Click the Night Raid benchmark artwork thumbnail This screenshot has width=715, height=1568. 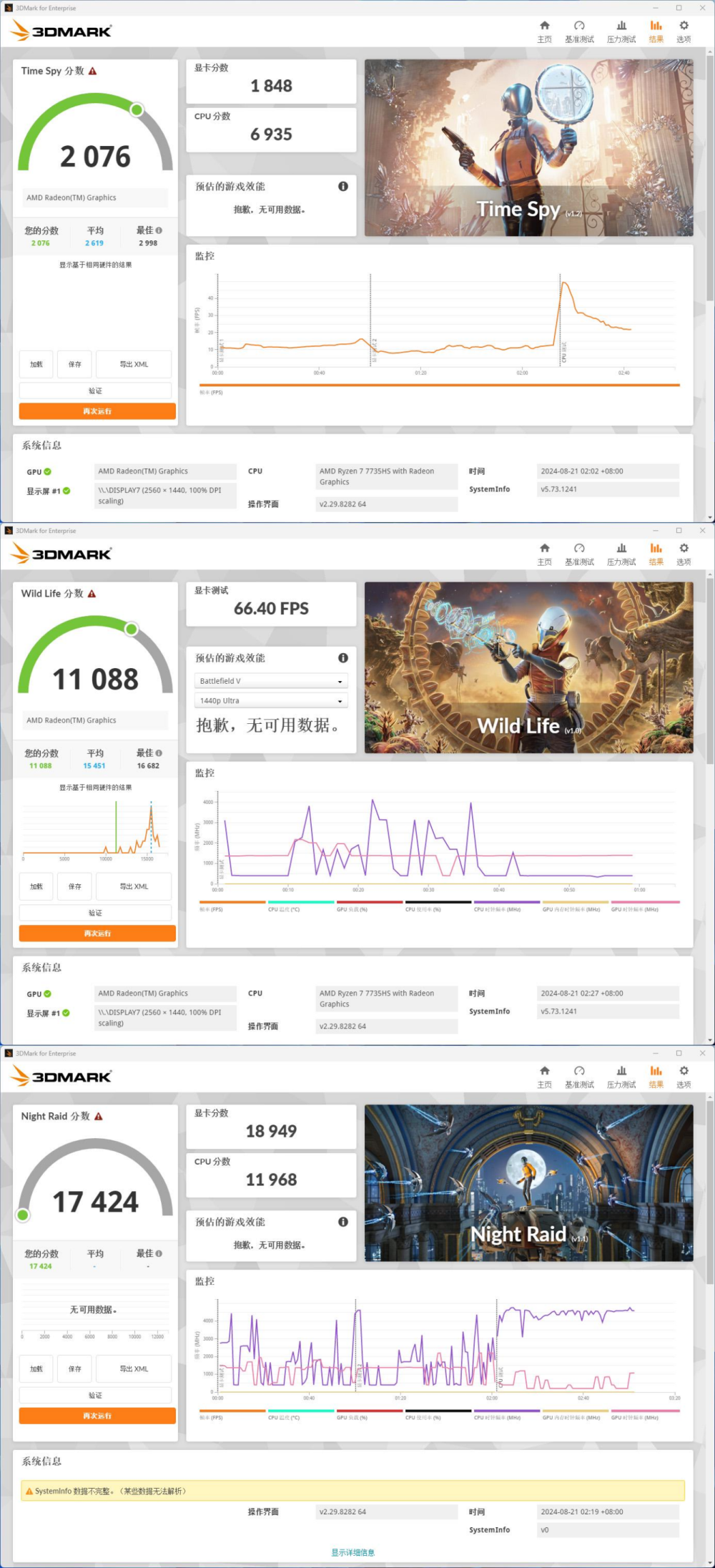coord(528,1182)
